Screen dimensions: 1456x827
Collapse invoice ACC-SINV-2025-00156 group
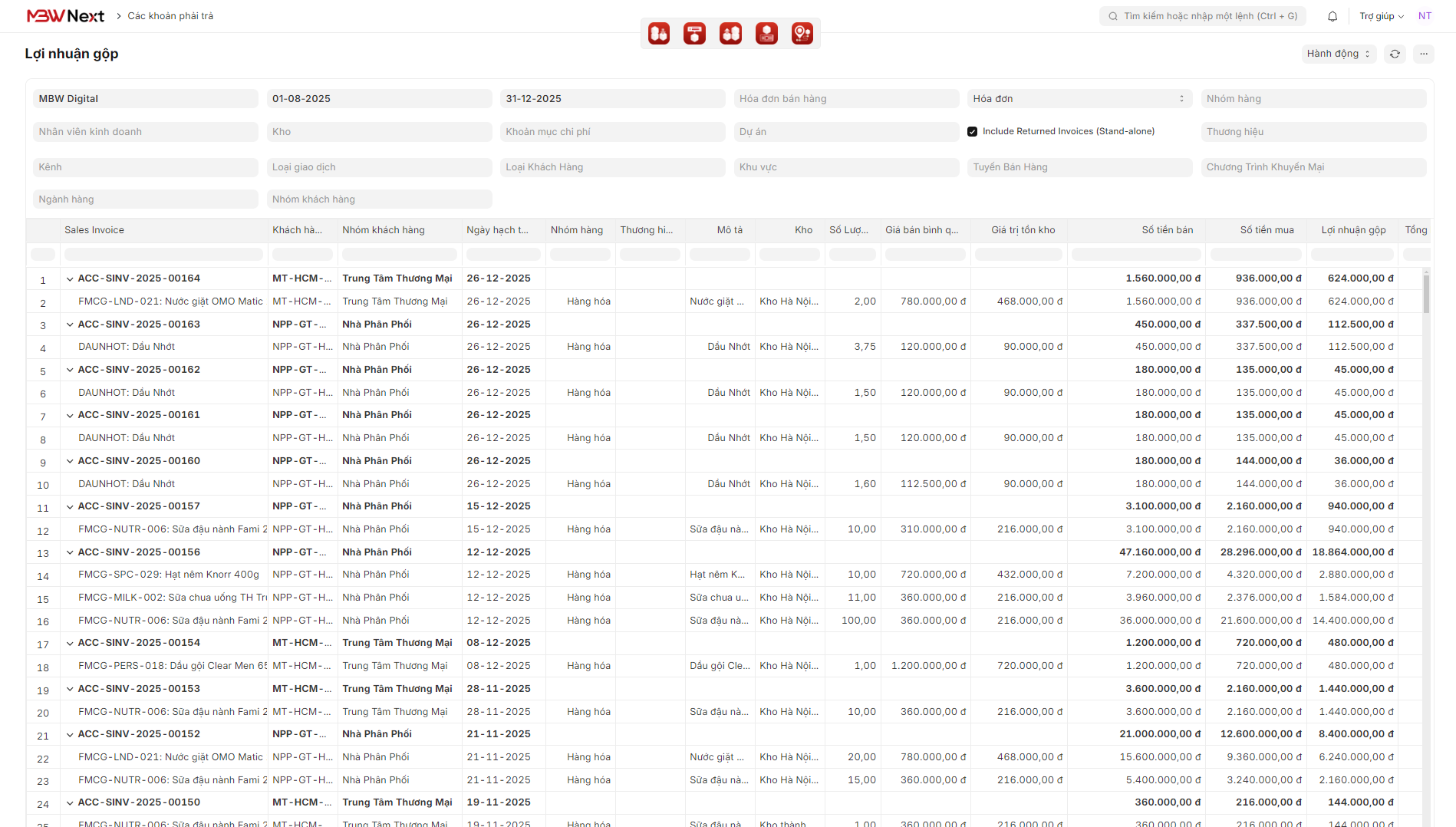click(x=70, y=552)
